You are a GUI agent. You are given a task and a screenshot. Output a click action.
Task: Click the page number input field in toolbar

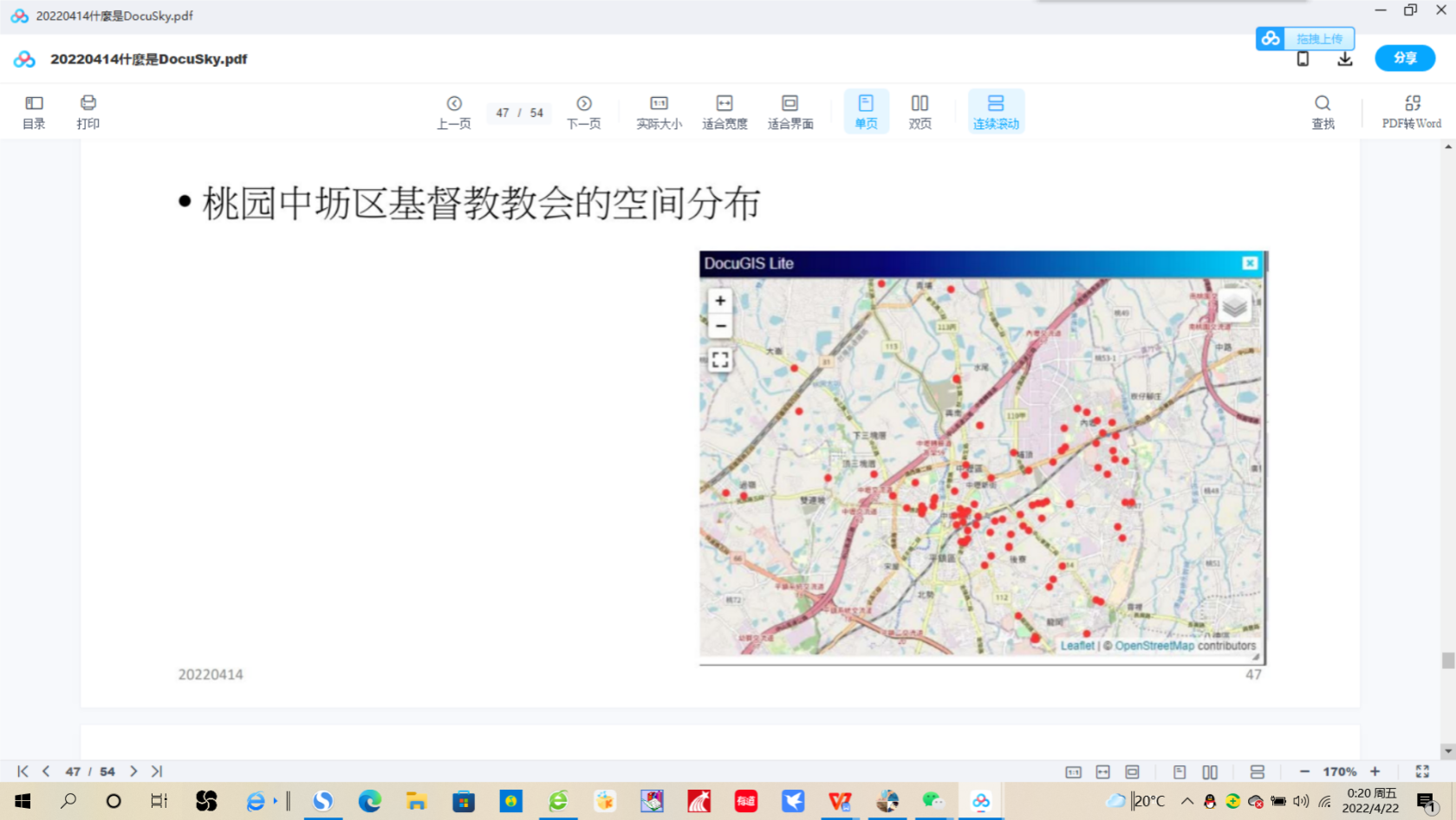point(503,113)
